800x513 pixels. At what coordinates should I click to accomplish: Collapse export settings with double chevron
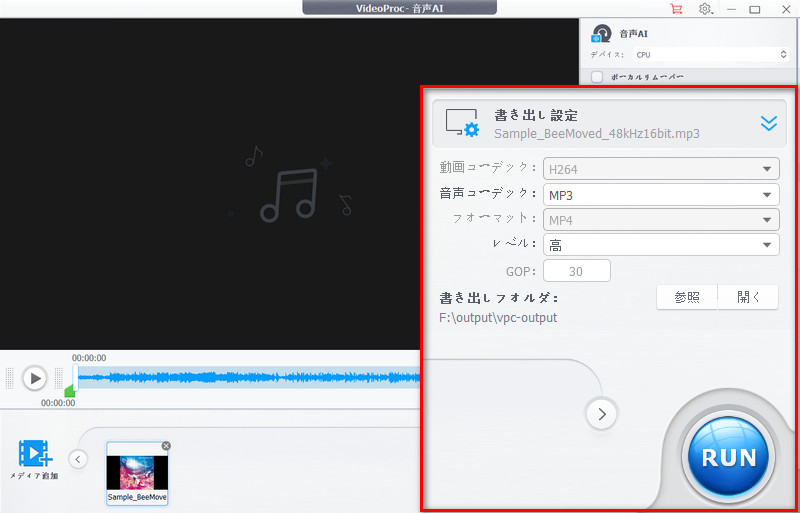click(x=768, y=123)
